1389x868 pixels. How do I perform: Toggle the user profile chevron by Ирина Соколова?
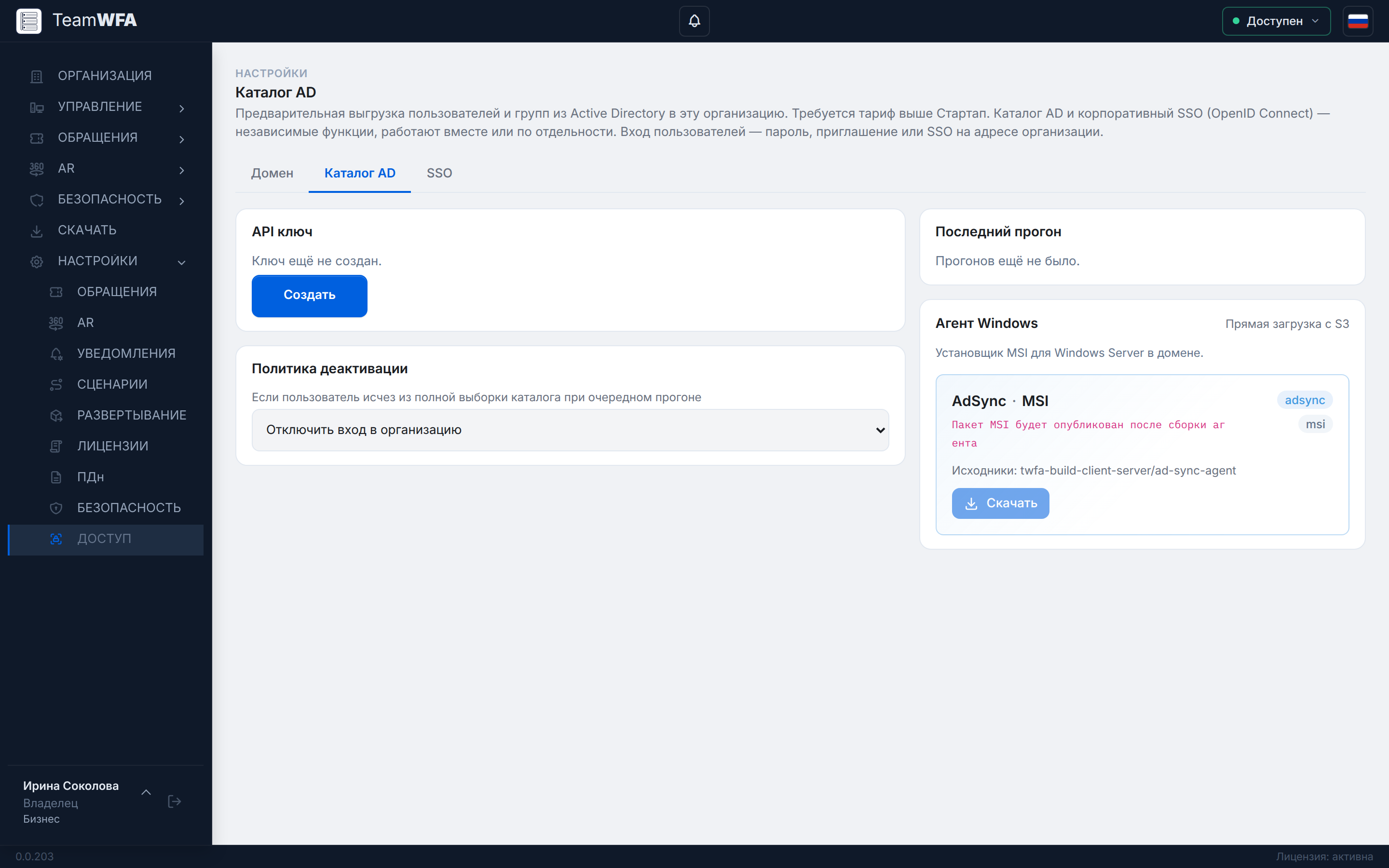(146, 792)
